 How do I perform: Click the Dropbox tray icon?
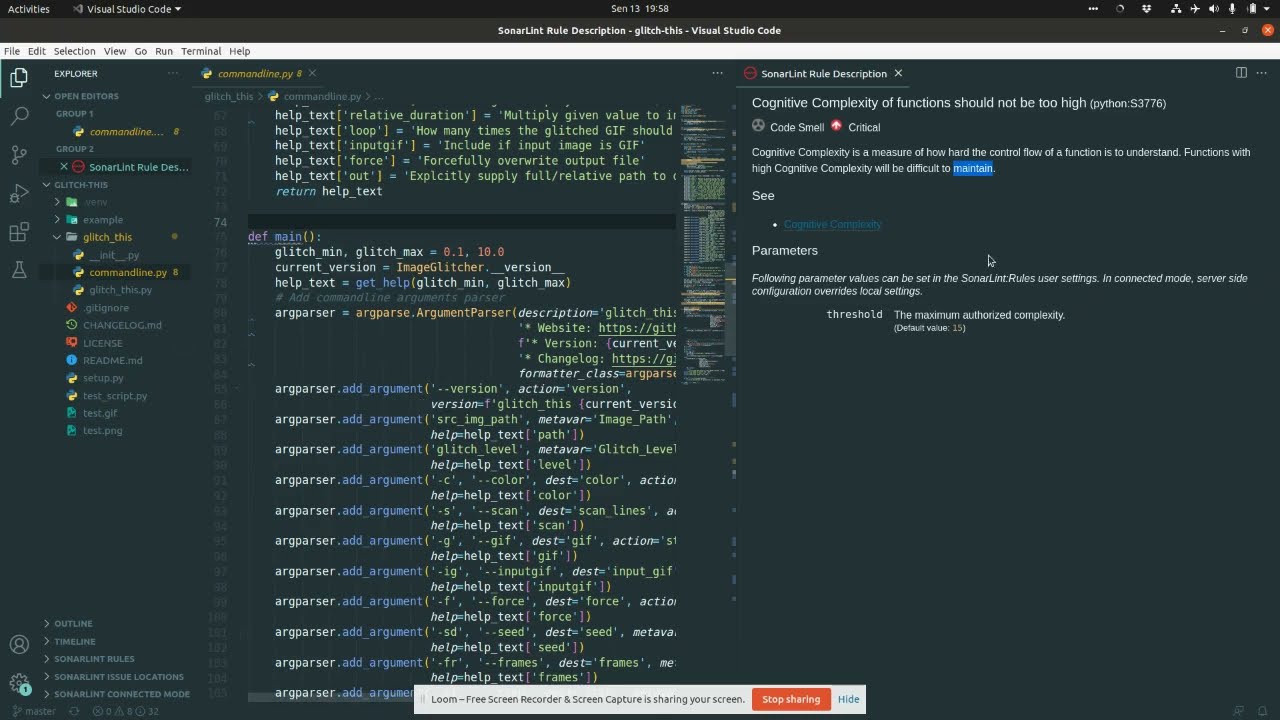point(1147,9)
